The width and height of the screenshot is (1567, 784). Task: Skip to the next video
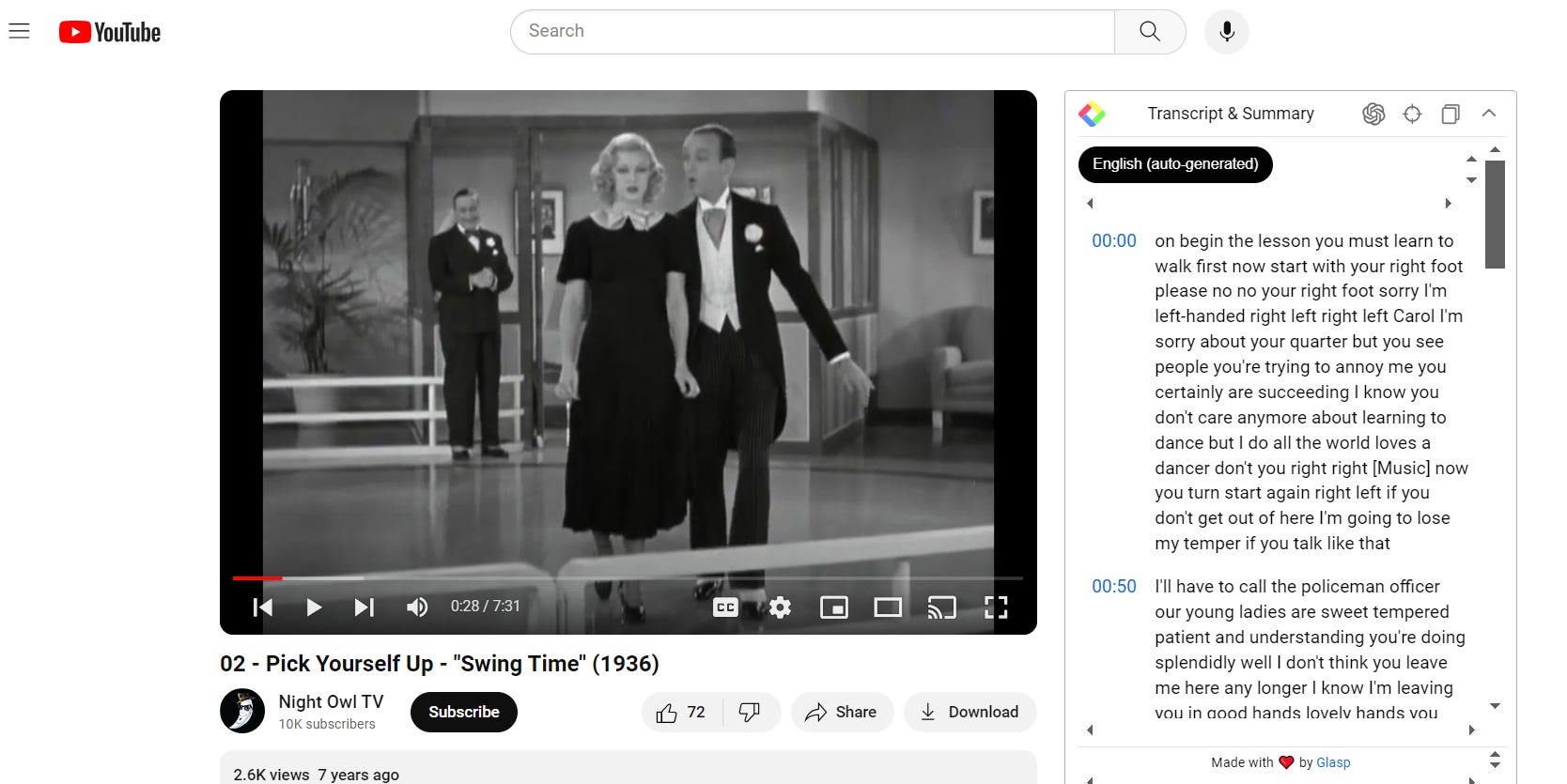coord(365,607)
